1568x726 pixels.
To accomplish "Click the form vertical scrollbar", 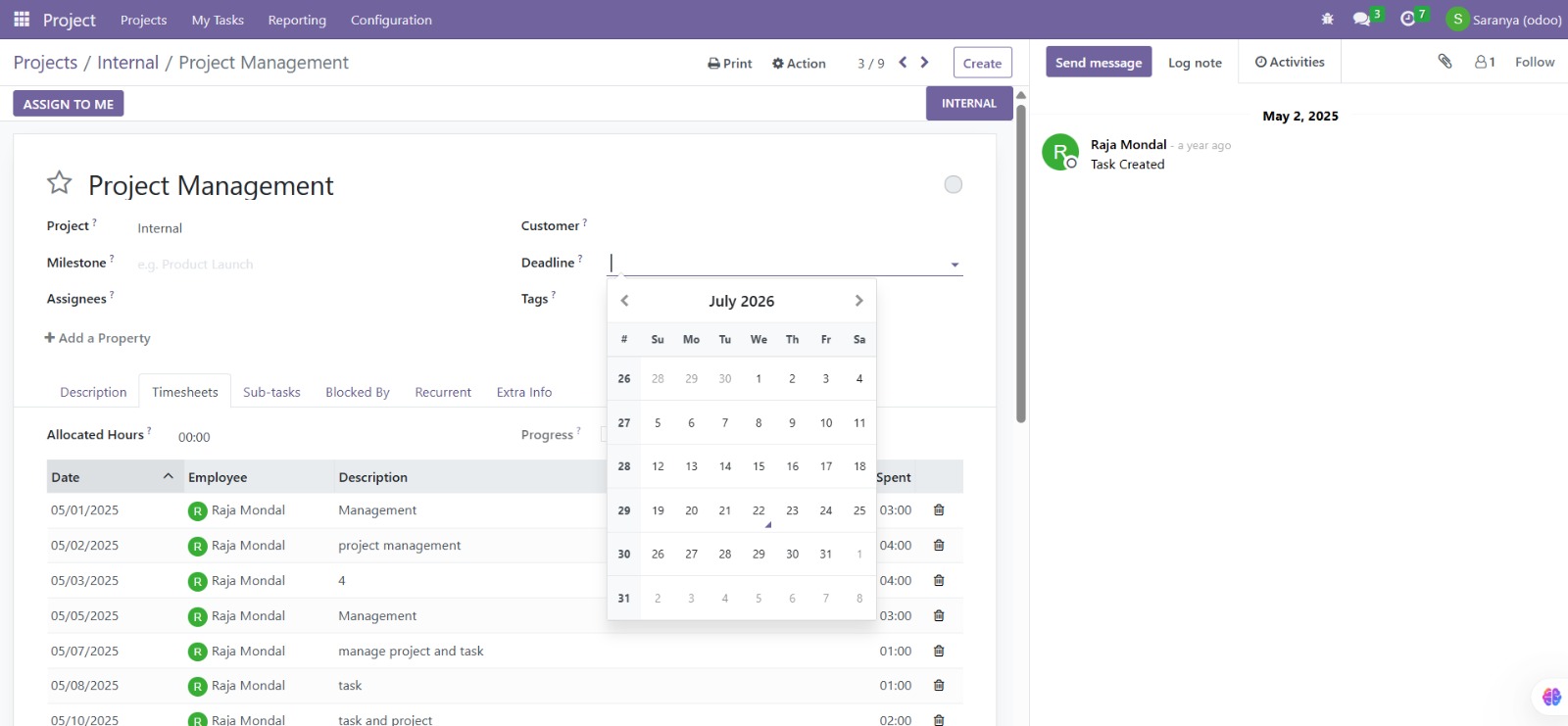I will pos(1020,265).
